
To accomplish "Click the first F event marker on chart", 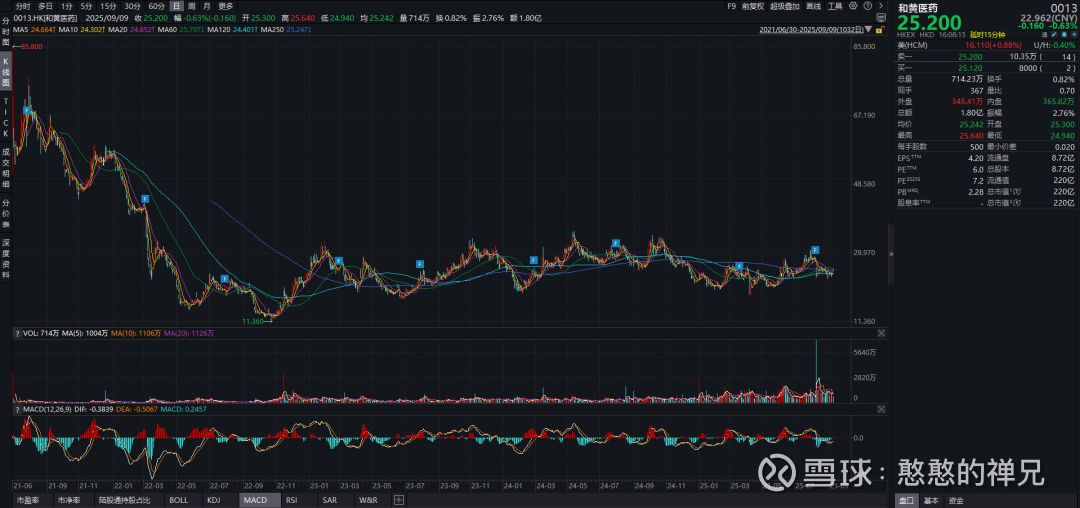I will pos(28,109).
